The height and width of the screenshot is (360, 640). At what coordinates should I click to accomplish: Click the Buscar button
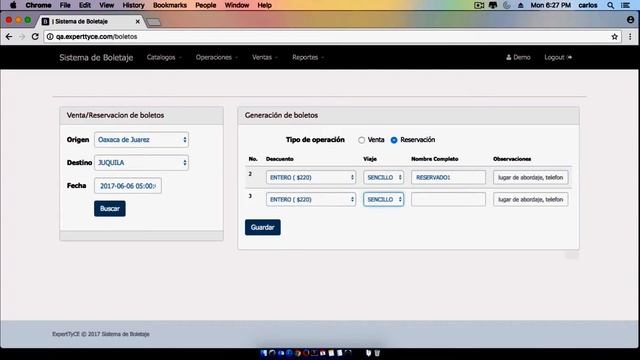click(110, 209)
